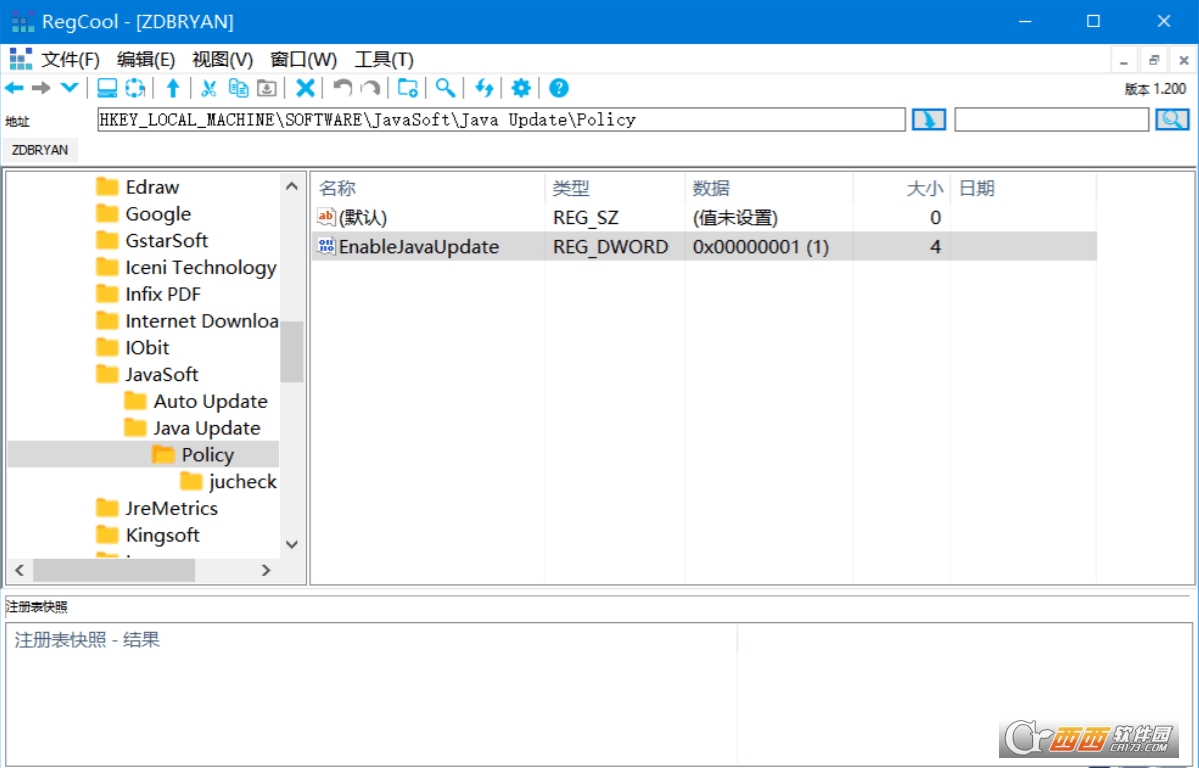
Task: Open the history dropdown chevron in toolbar
Action: coord(69,88)
